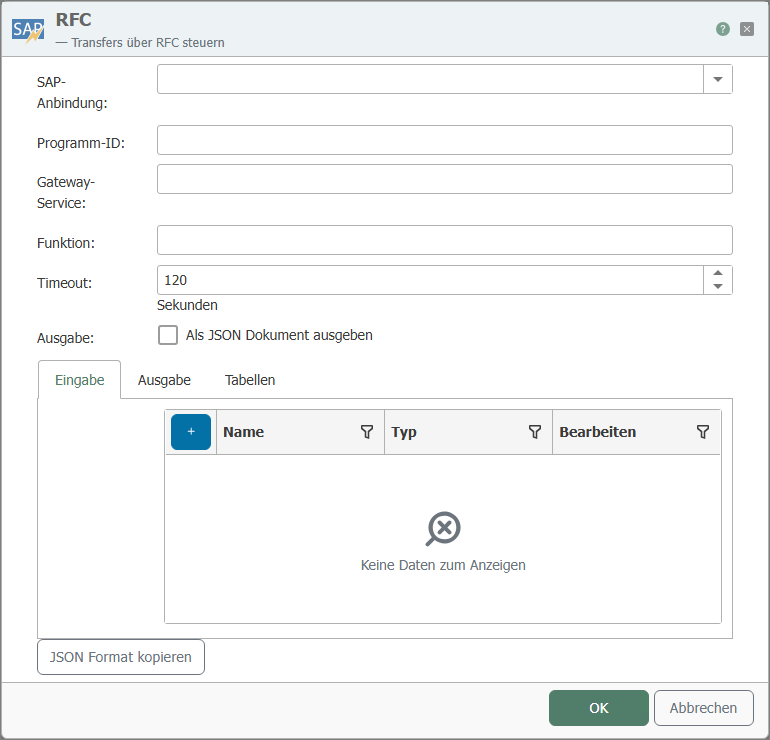Select the Eingabe tab
Image resolution: width=770 pixels, height=740 pixels.
coord(79,380)
